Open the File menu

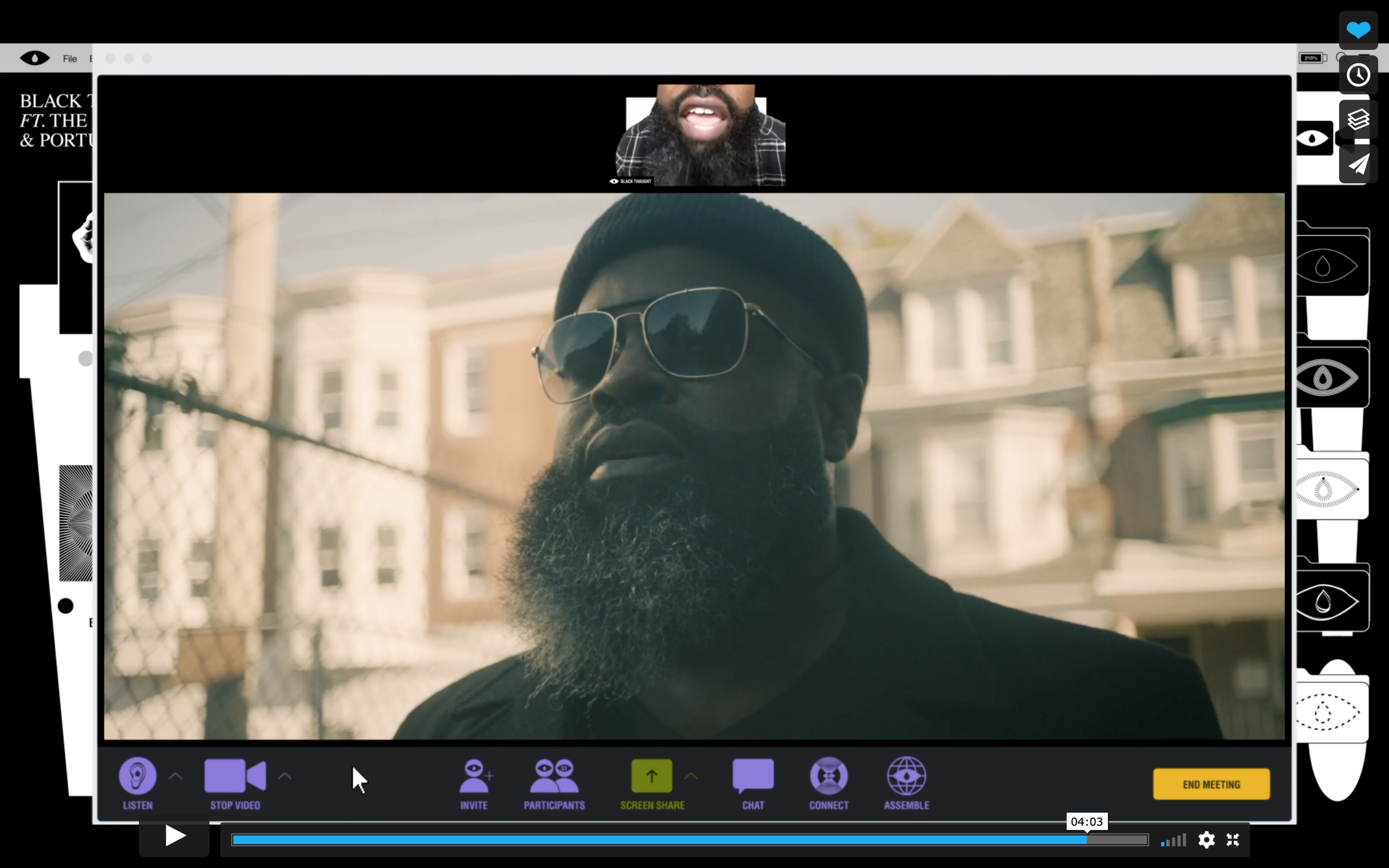point(70,58)
